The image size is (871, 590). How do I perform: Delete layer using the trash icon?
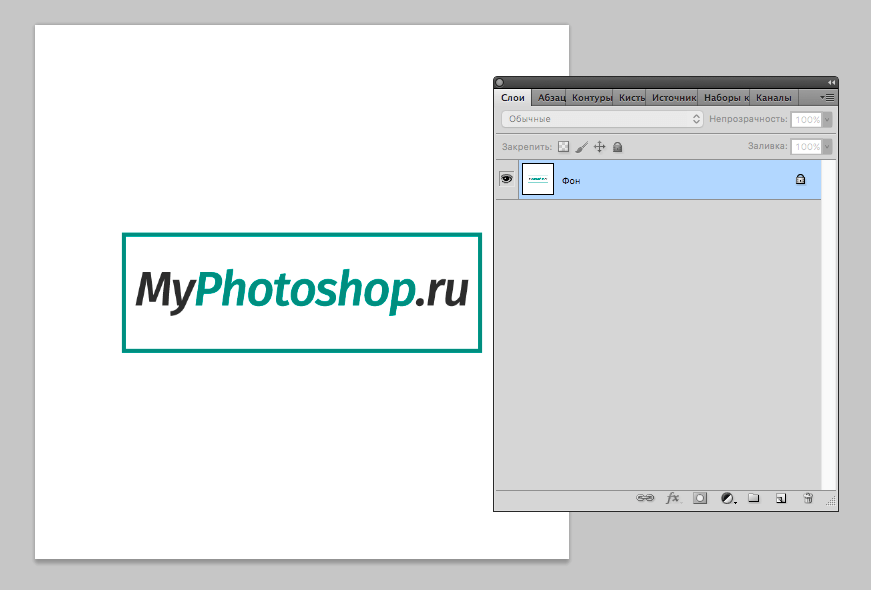point(808,498)
